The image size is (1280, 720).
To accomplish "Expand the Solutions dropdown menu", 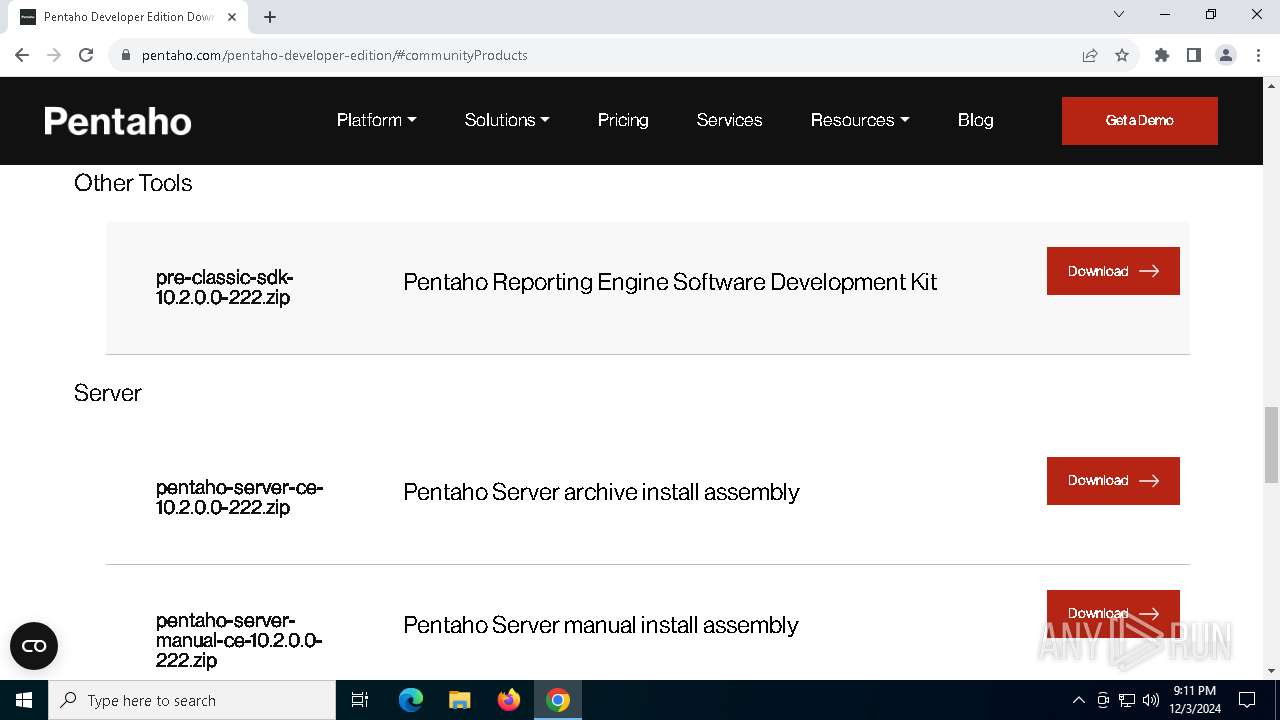I will coord(507,120).
